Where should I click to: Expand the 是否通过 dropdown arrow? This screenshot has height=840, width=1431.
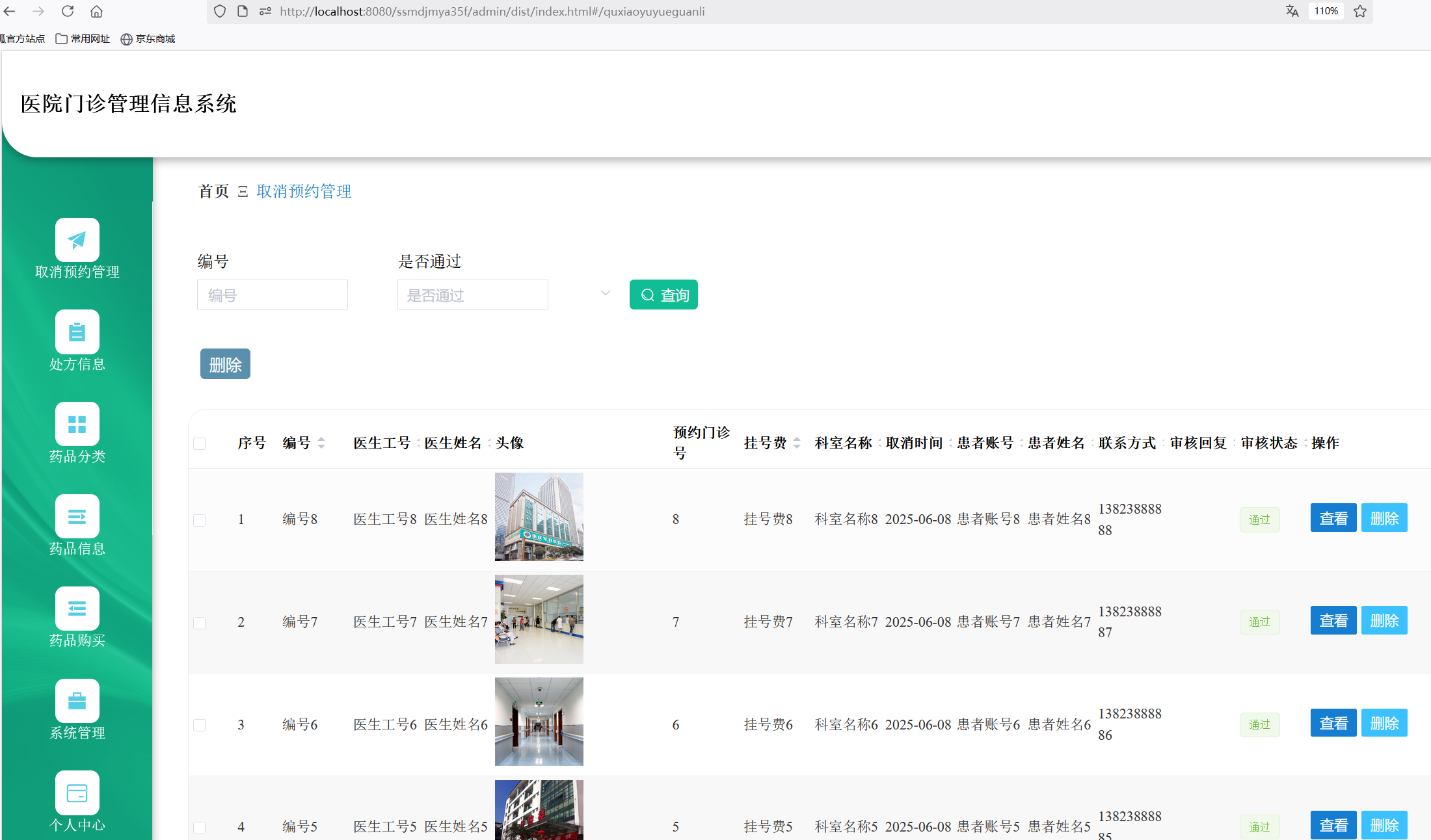pyautogui.click(x=606, y=293)
